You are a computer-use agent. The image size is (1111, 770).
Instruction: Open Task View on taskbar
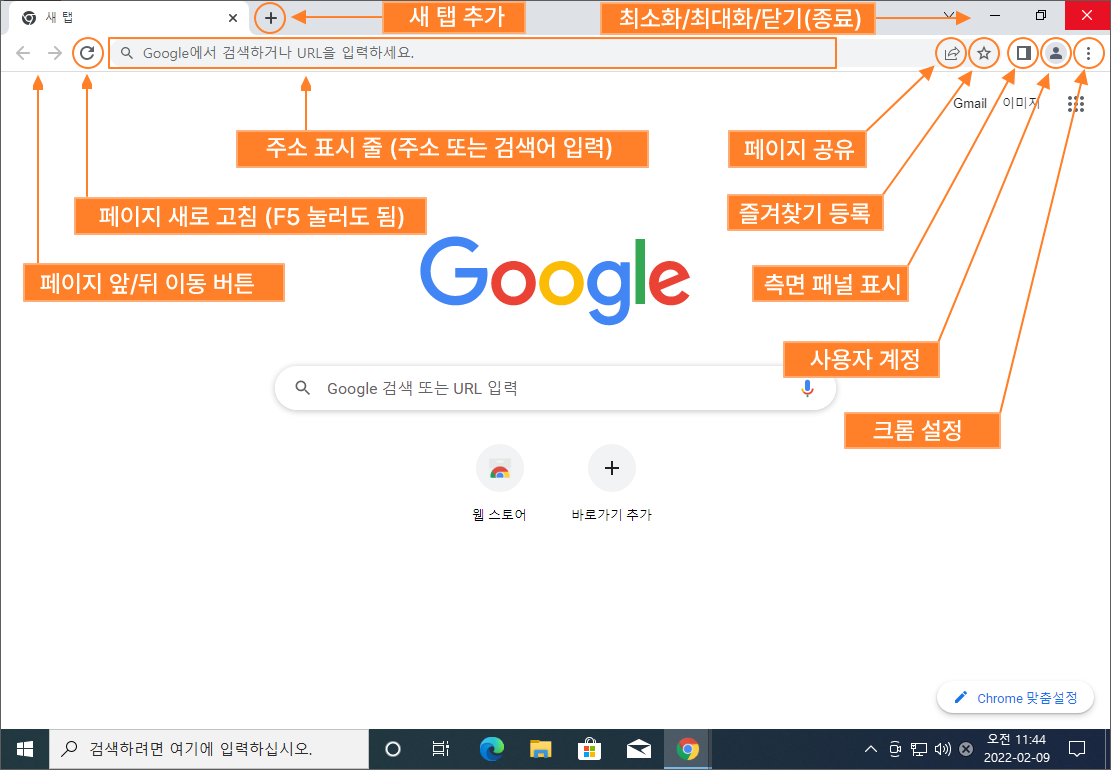(440, 749)
